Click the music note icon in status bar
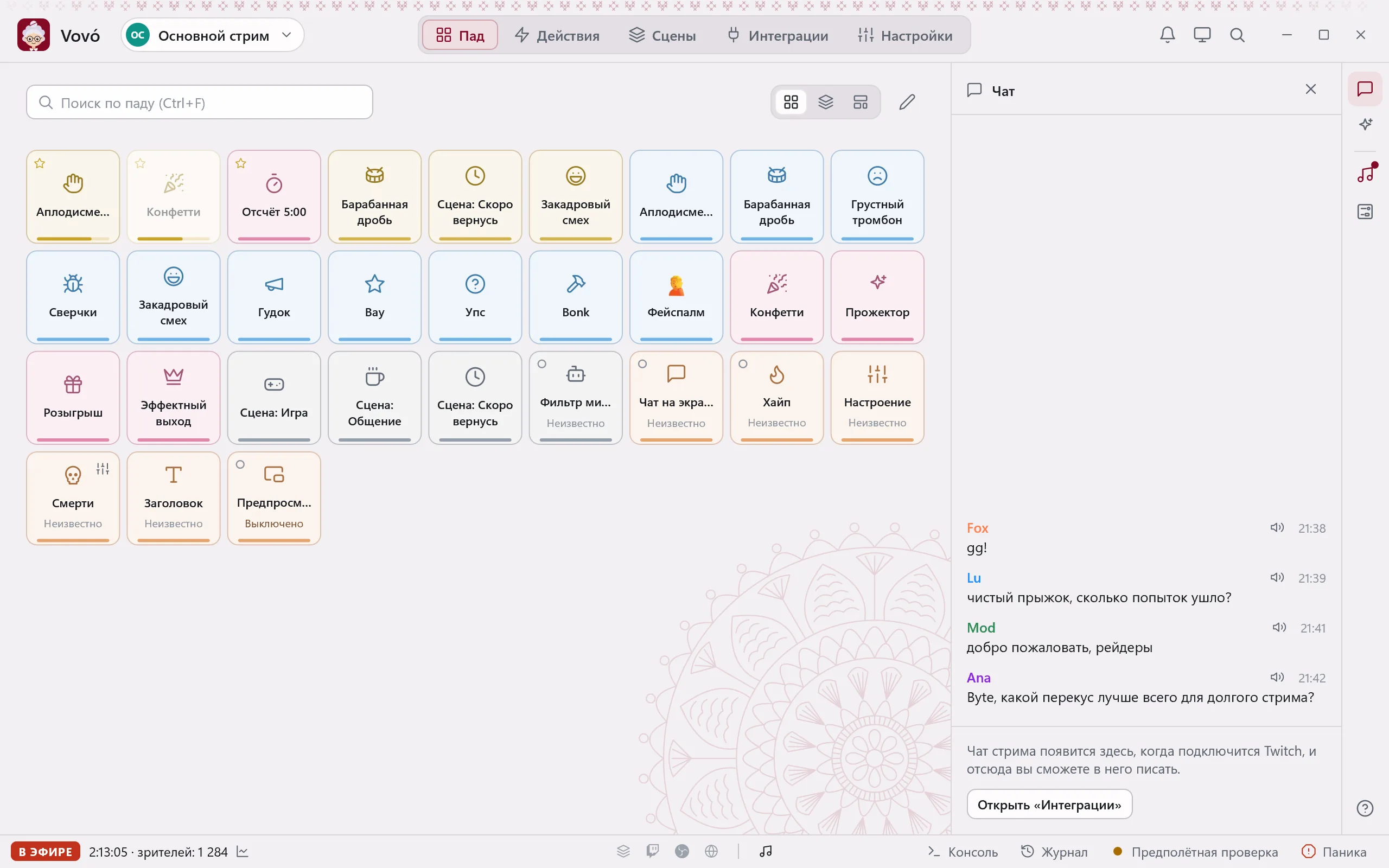 point(766,851)
